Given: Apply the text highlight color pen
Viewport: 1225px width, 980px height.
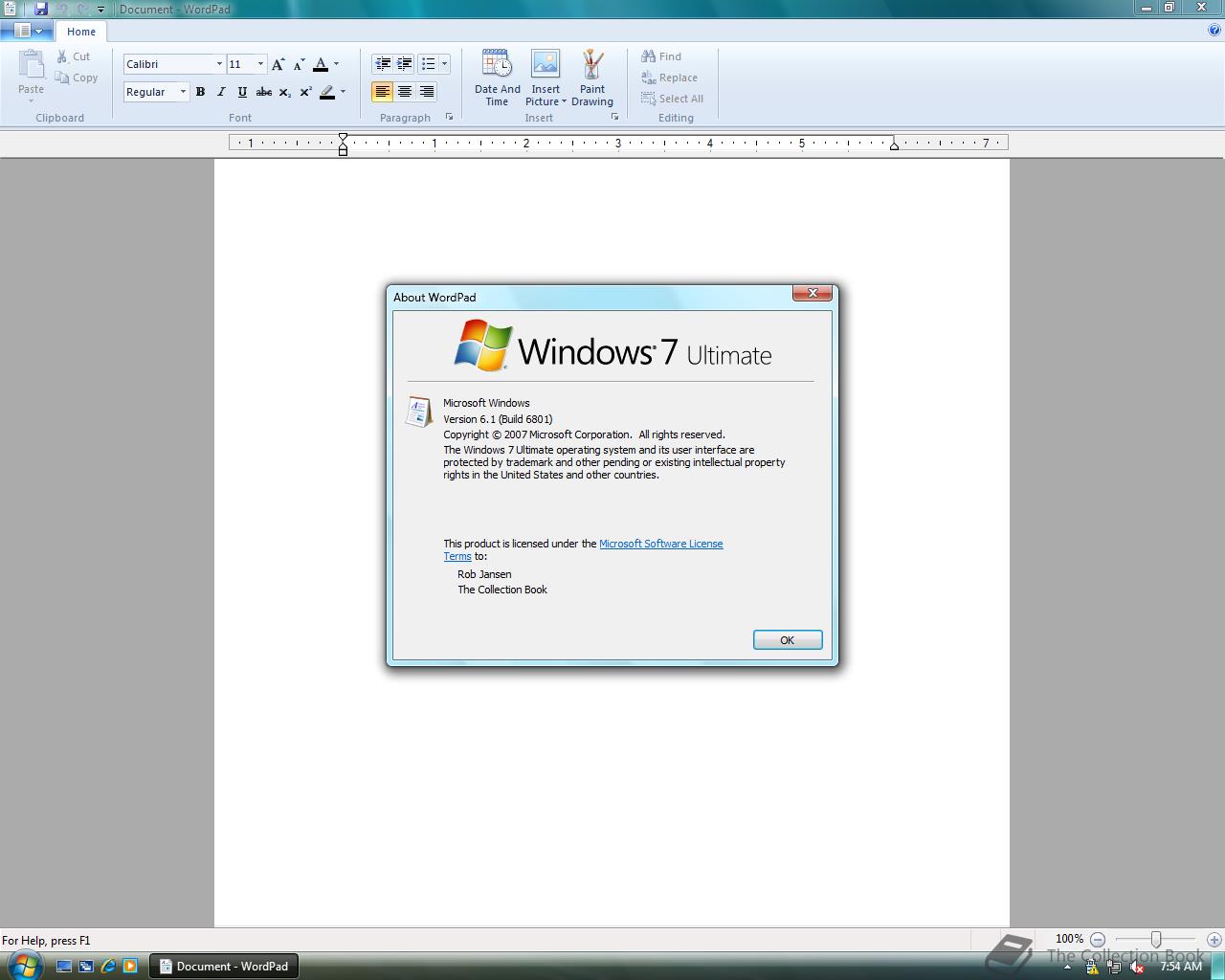Looking at the screenshot, I should click(x=327, y=92).
